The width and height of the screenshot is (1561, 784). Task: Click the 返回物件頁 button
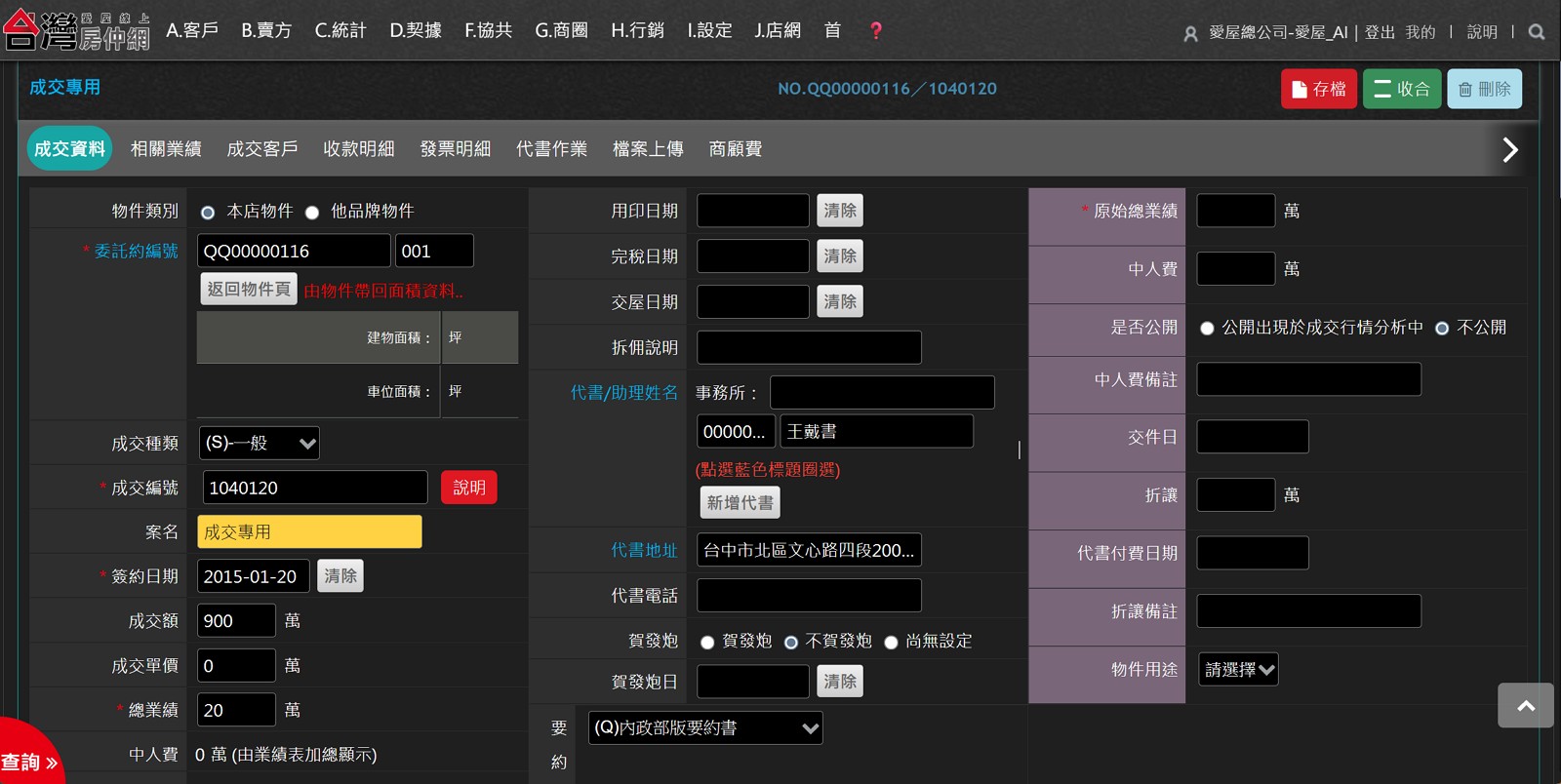249,290
